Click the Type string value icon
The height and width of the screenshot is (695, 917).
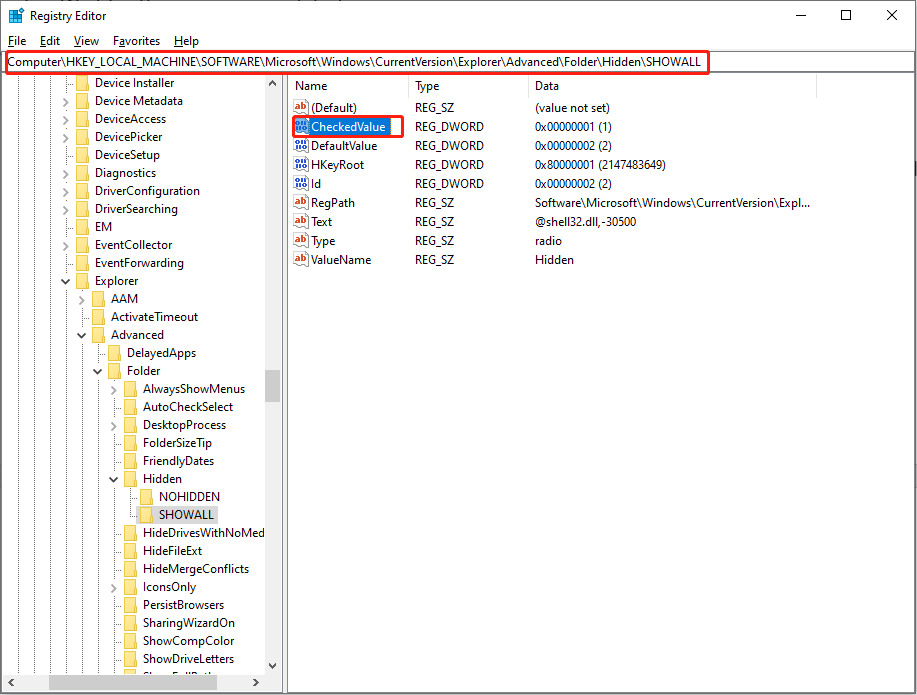tap(301, 240)
